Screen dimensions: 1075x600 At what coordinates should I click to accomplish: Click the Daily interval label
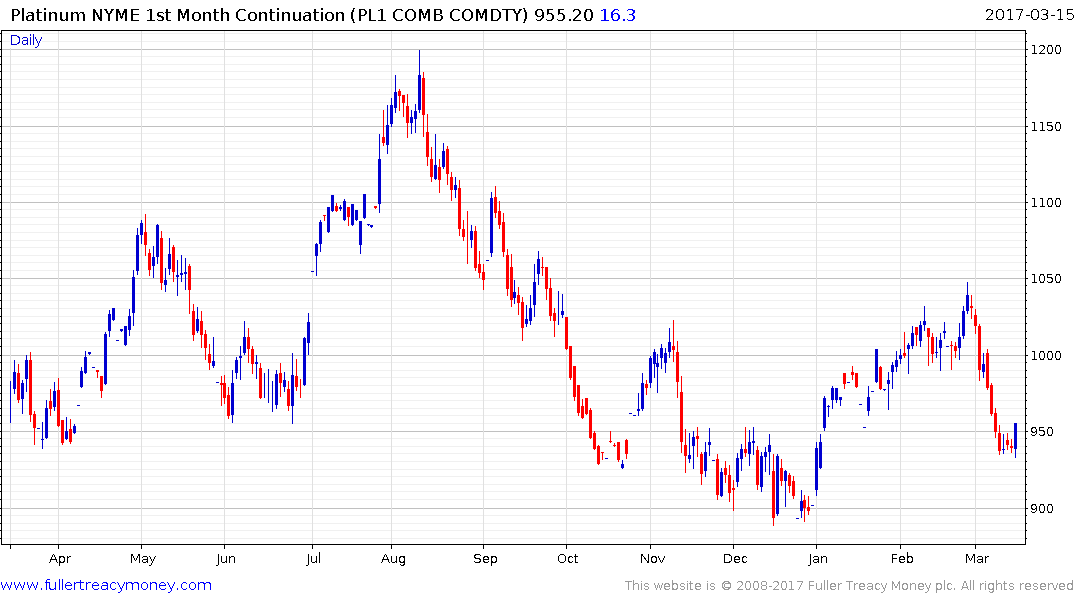(25, 40)
